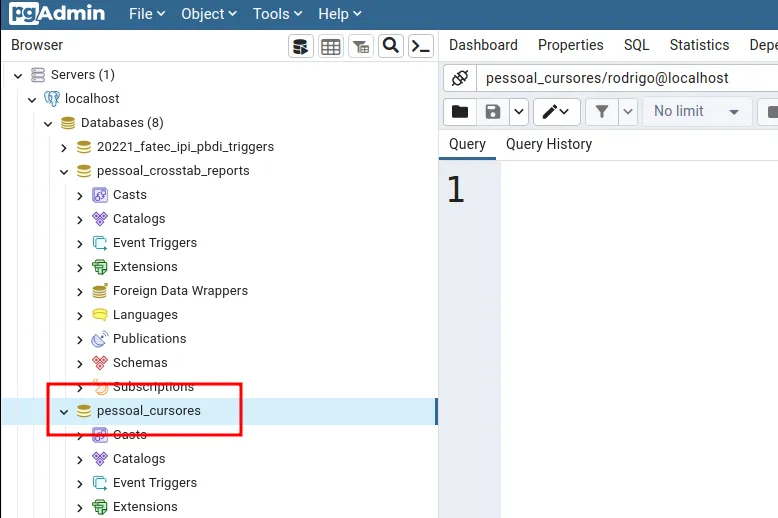Click the pessoal_cursores/rodrigo@localhost connection field
778x518 pixels.
[x=627, y=78]
